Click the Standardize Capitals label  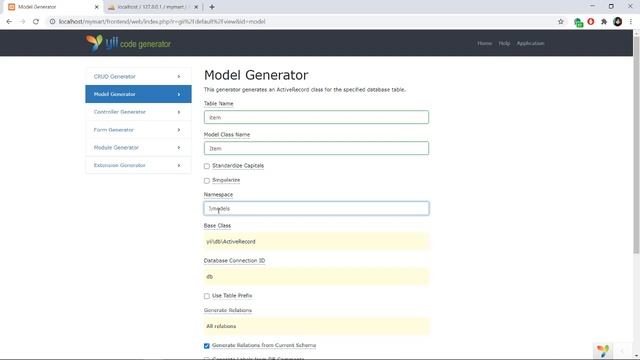click(238, 166)
